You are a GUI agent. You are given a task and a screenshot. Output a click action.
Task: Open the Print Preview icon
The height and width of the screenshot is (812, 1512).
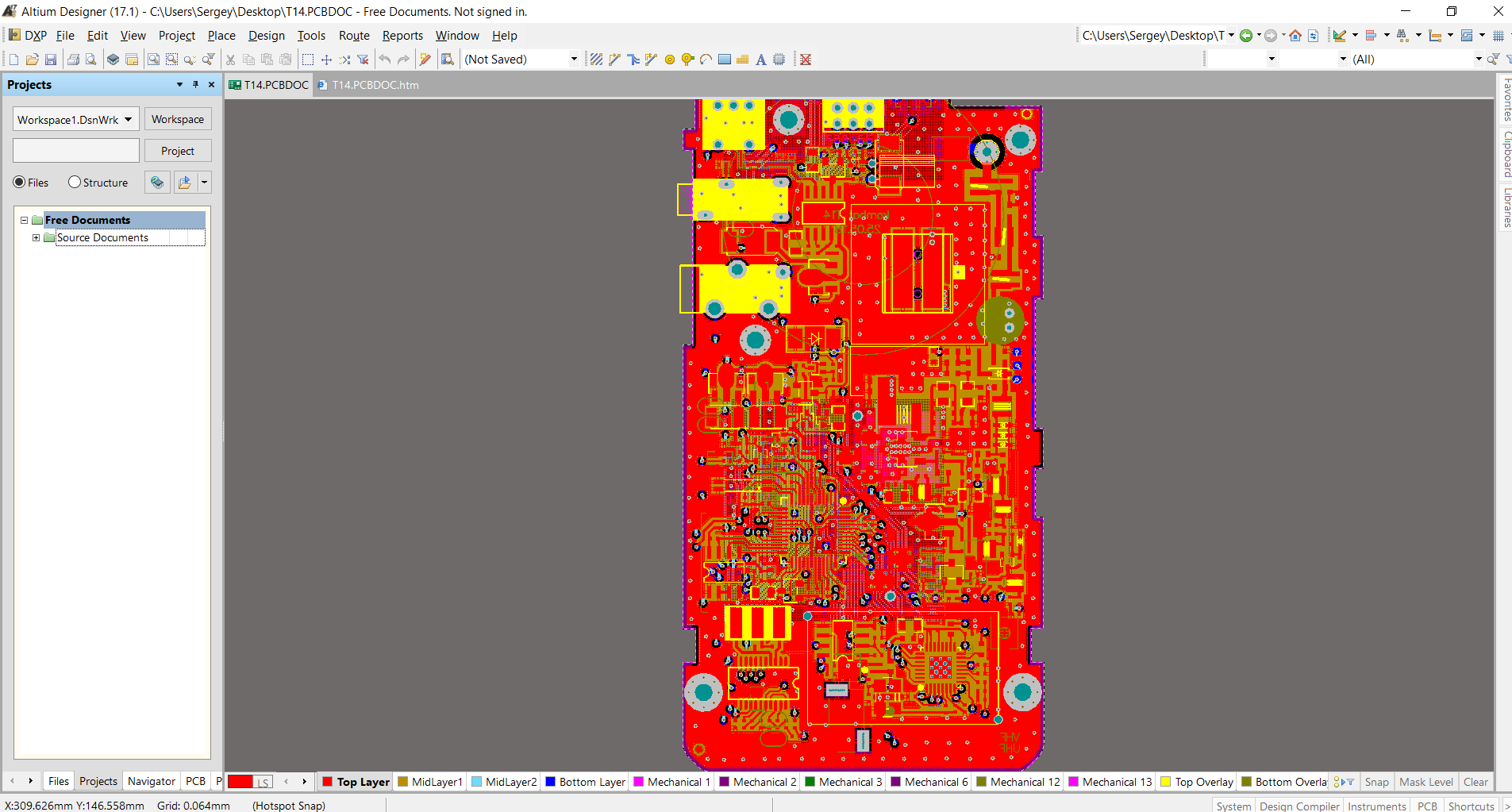91,60
